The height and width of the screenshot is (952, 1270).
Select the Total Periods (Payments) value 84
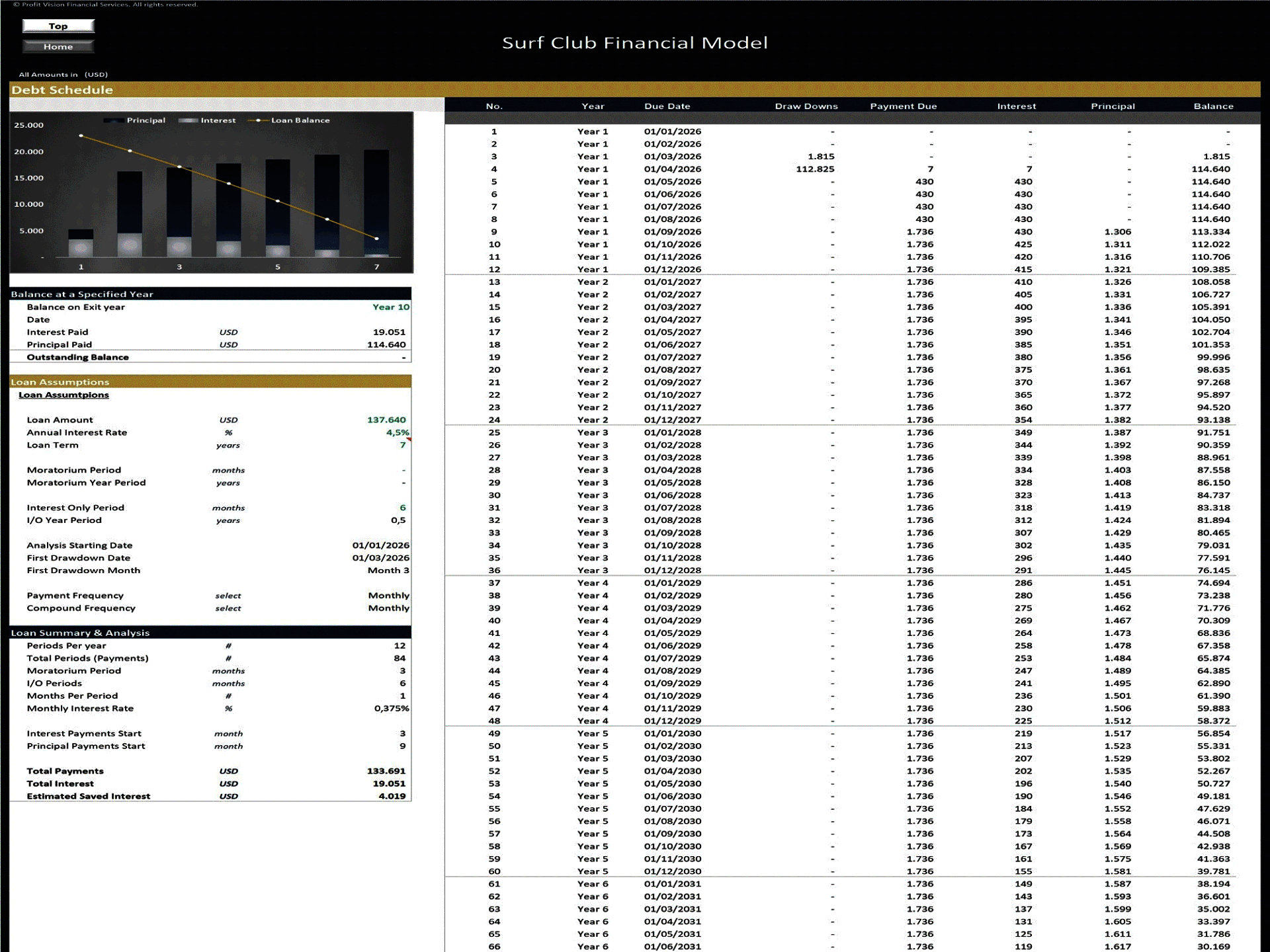pos(400,658)
